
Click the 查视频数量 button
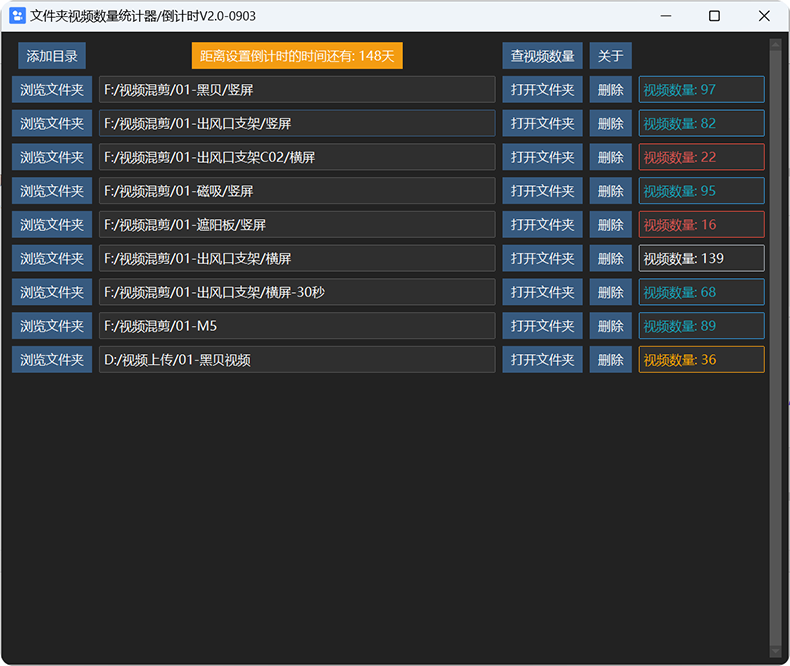(x=542, y=55)
